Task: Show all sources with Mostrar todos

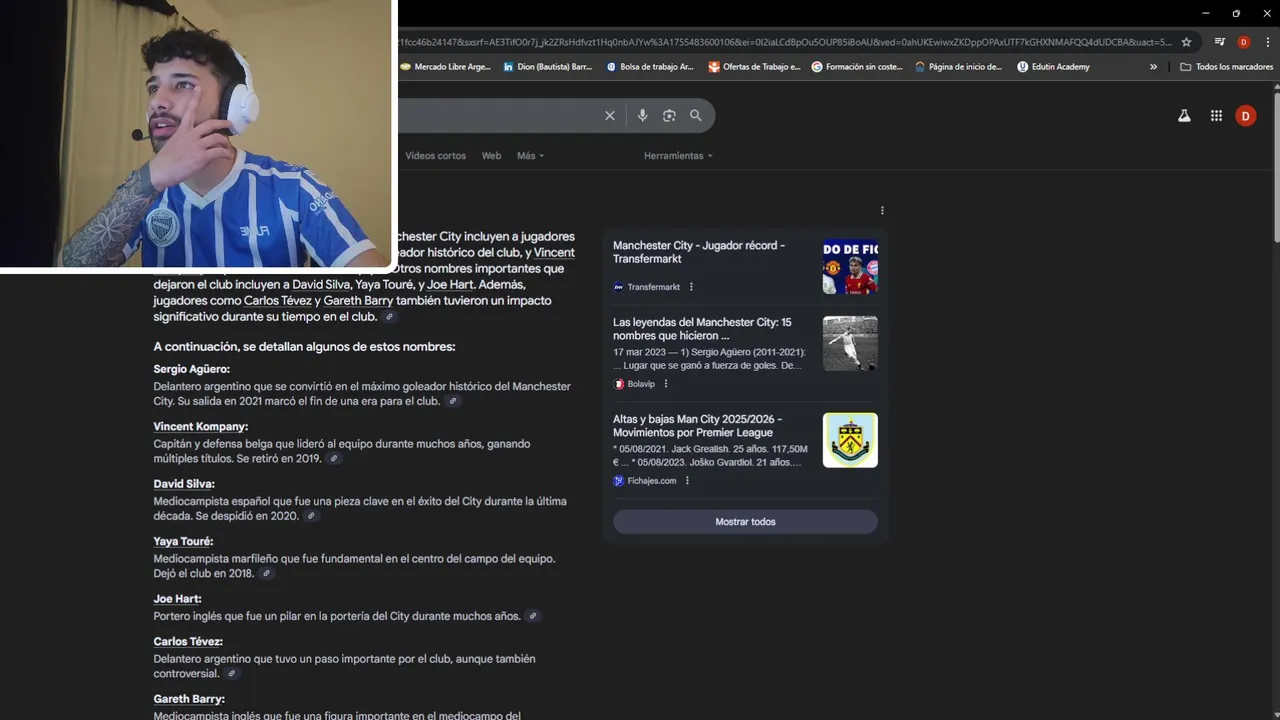Action: [x=745, y=522]
